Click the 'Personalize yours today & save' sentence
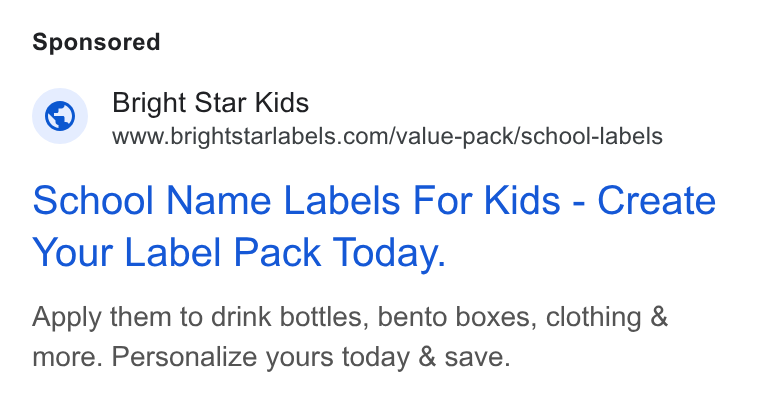Image resolution: width=760 pixels, height=398 pixels. point(311,357)
